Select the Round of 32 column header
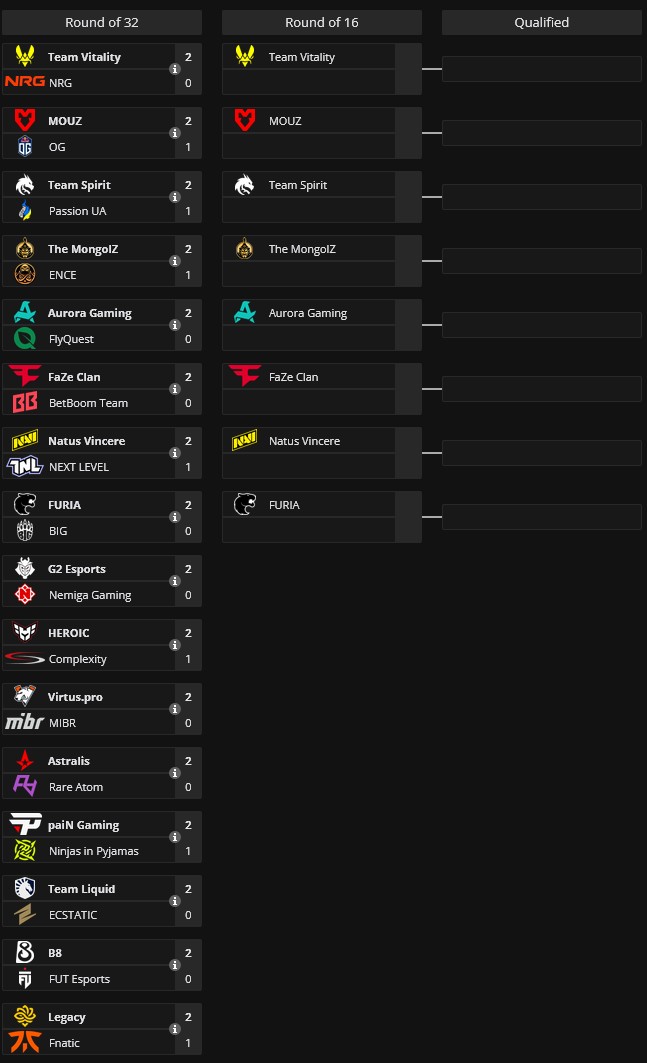Image resolution: width=647 pixels, height=1063 pixels. point(102,22)
